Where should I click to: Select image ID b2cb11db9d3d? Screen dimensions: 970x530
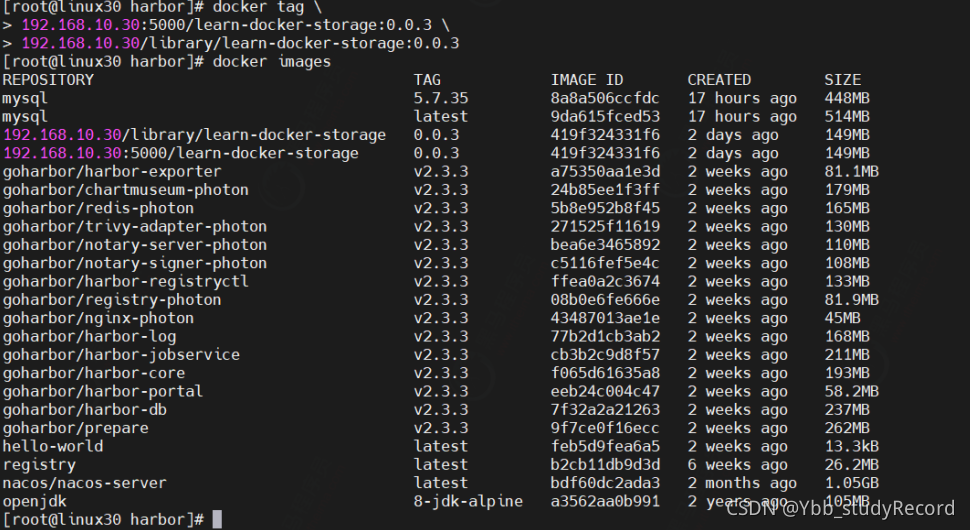tap(605, 464)
